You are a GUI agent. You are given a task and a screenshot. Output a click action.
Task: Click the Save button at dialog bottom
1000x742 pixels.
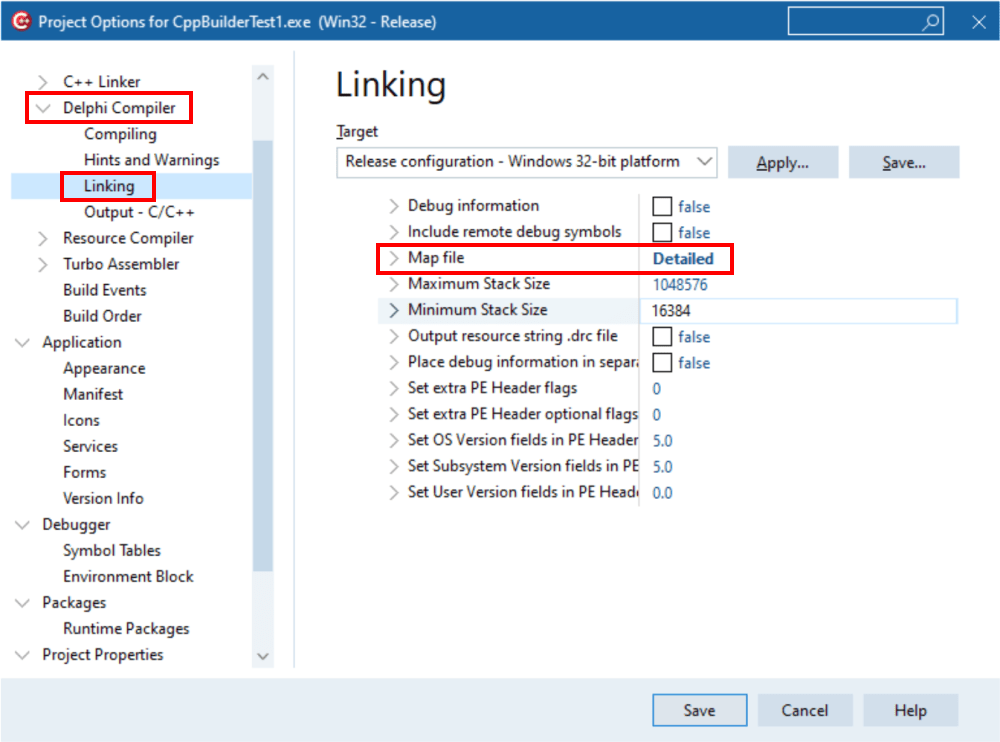[x=700, y=710]
